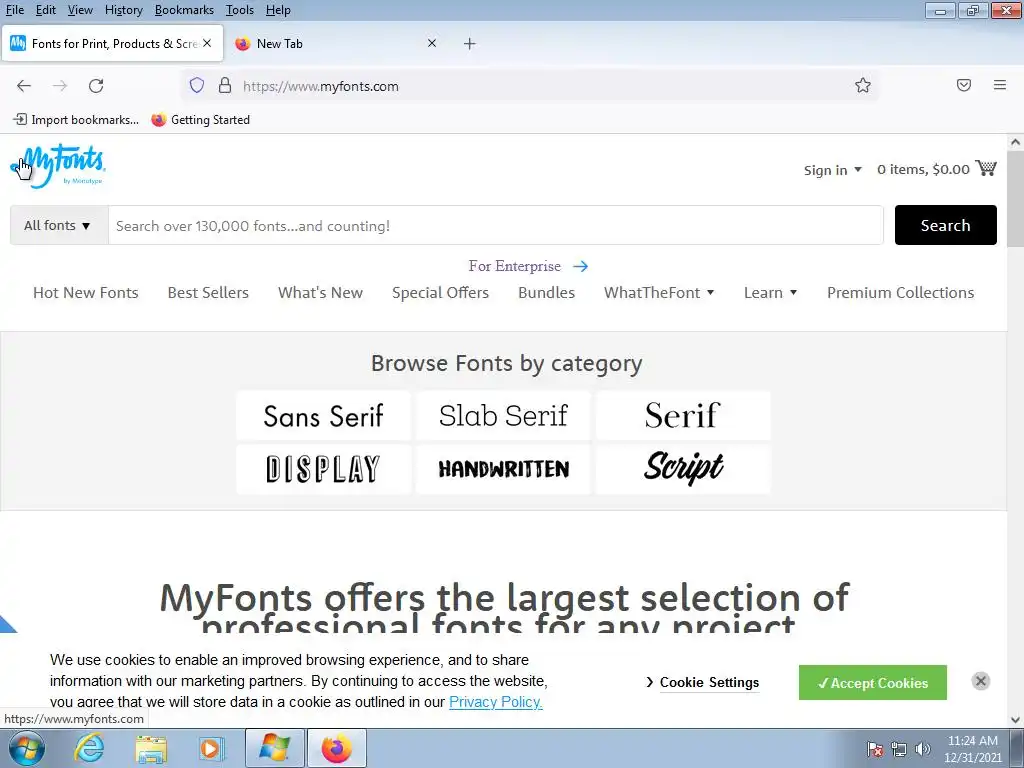The height and width of the screenshot is (768, 1024).
Task: Open the View menu
Action: (80, 10)
